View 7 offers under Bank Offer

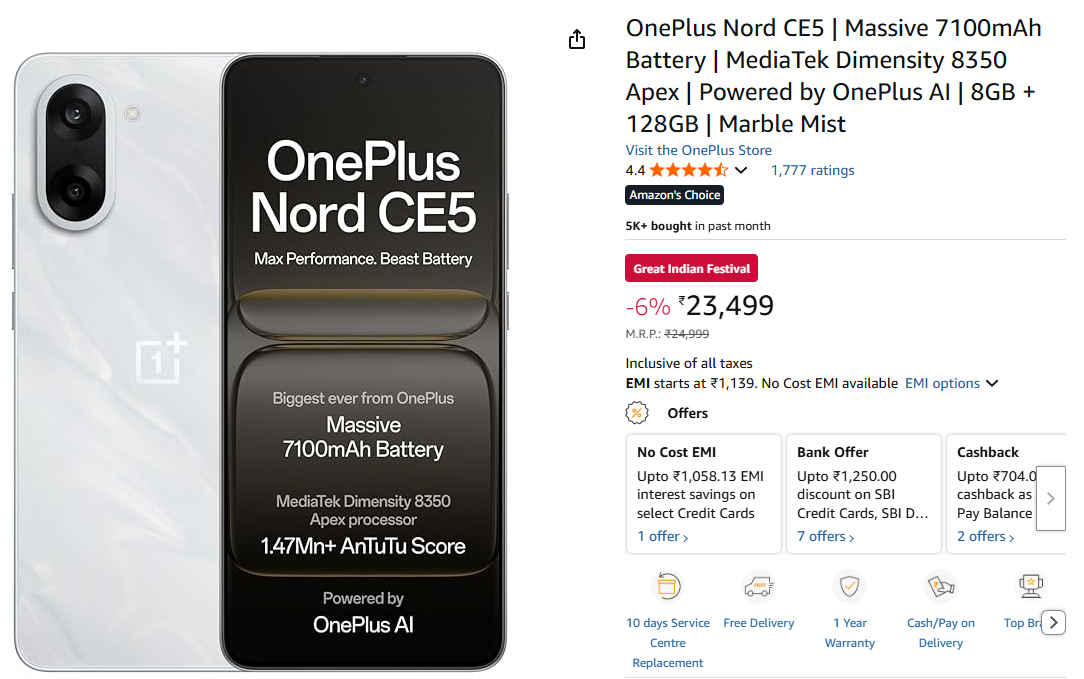pyautogui.click(x=825, y=537)
